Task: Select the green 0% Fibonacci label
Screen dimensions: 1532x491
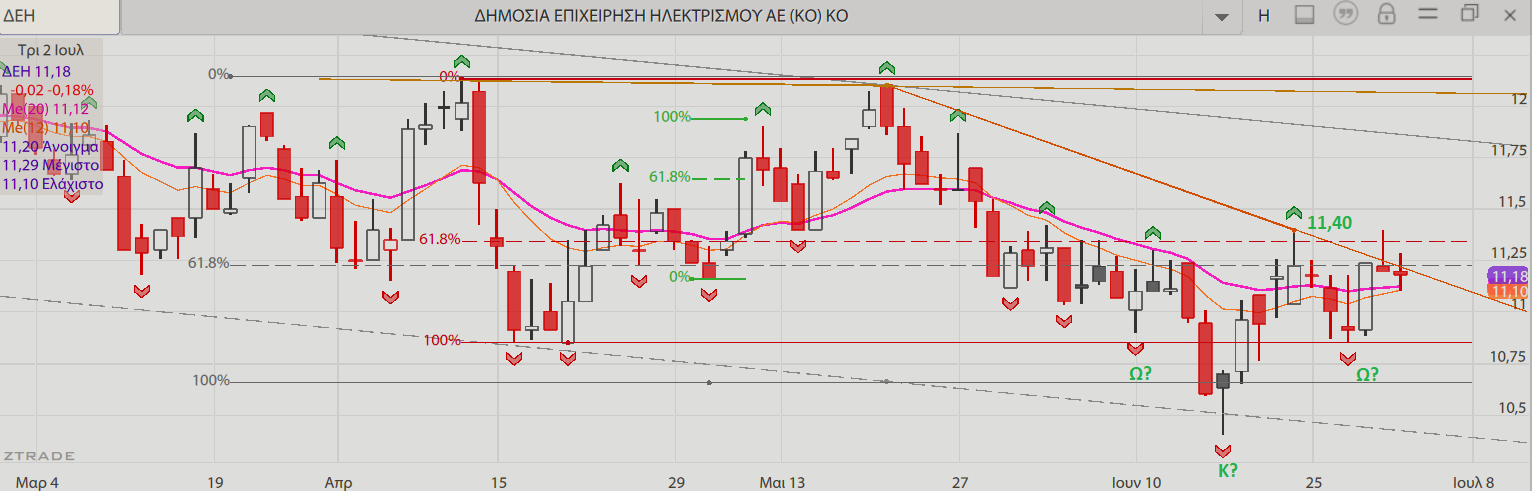Action: tap(680, 276)
